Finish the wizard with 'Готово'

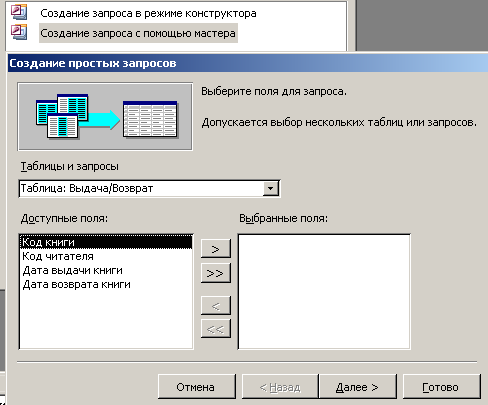pos(442,387)
